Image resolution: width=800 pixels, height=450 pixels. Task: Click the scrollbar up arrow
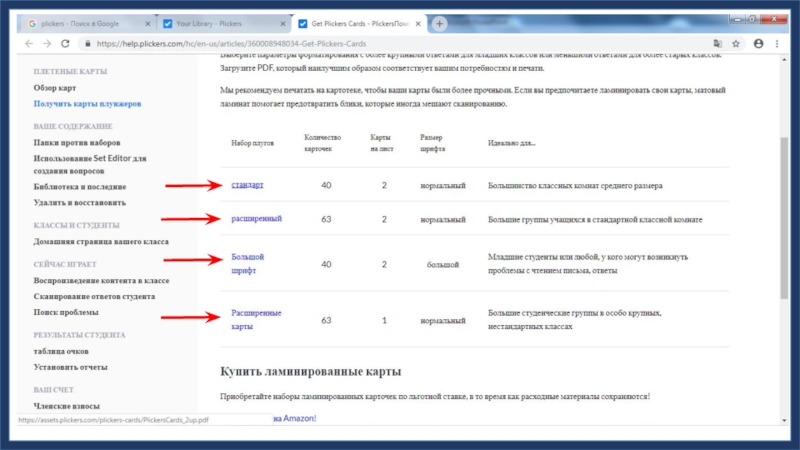tap(784, 60)
